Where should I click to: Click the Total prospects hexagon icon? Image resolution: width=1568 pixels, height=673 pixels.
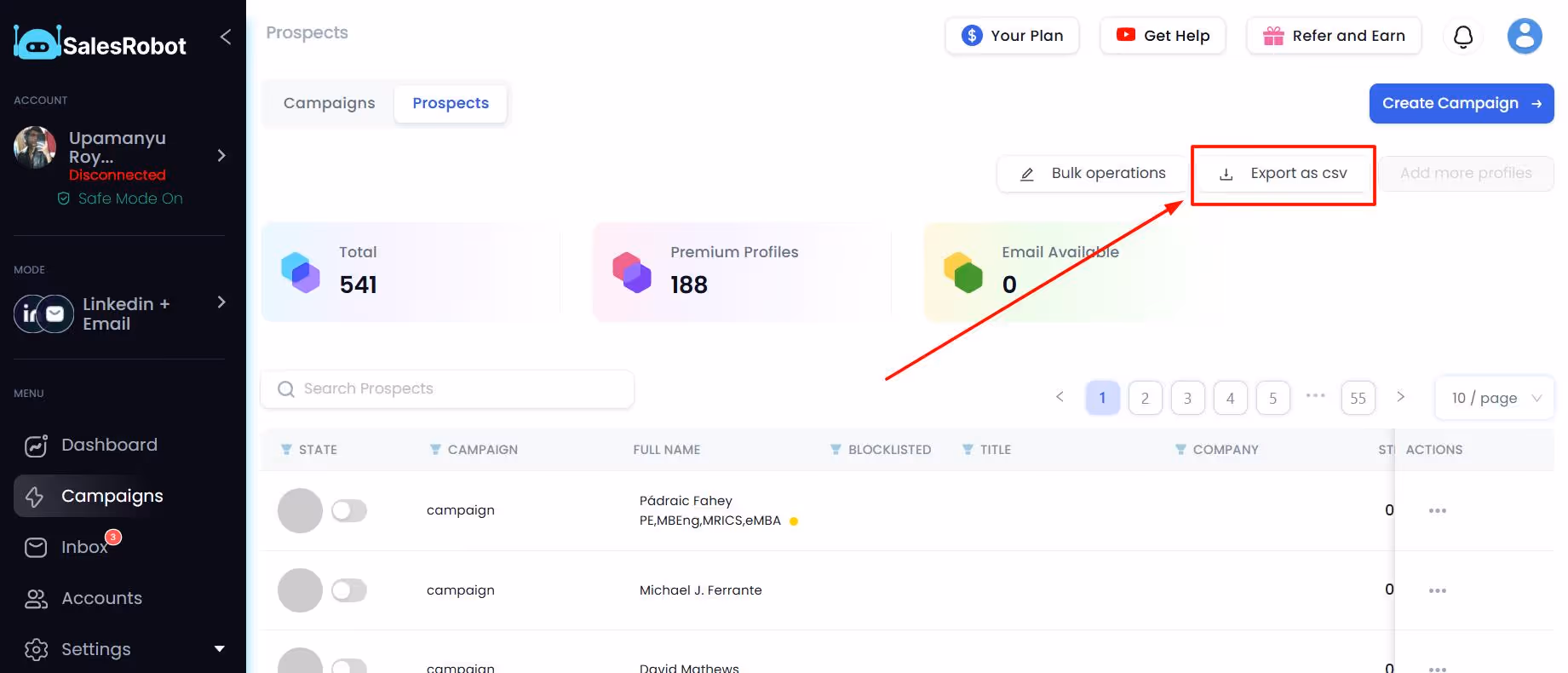300,272
